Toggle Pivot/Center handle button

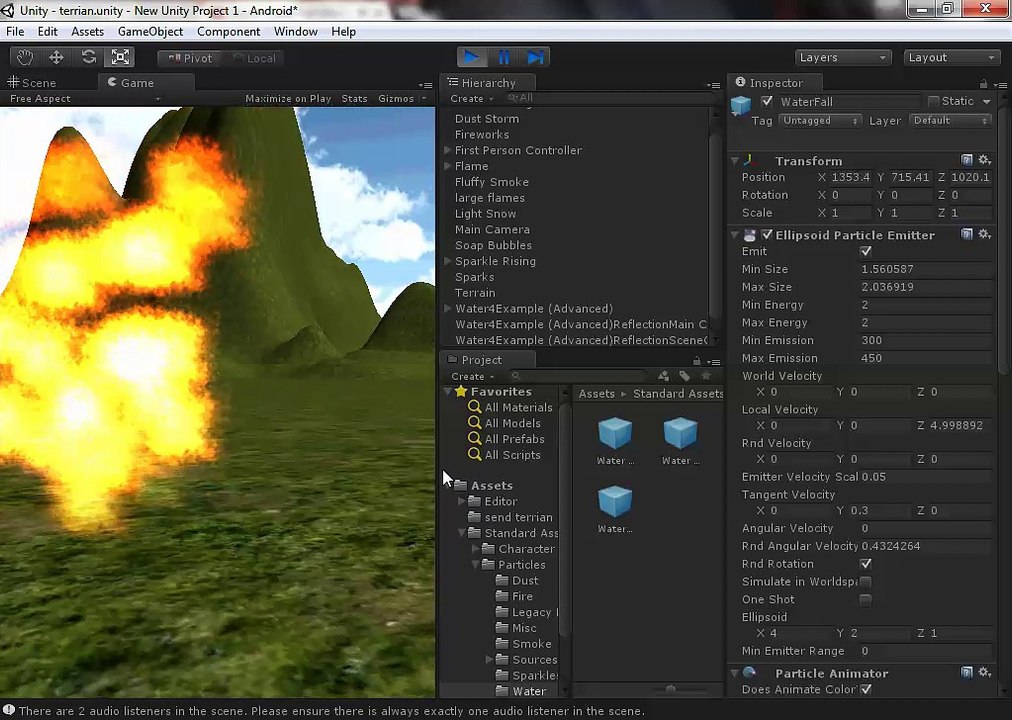[190, 58]
